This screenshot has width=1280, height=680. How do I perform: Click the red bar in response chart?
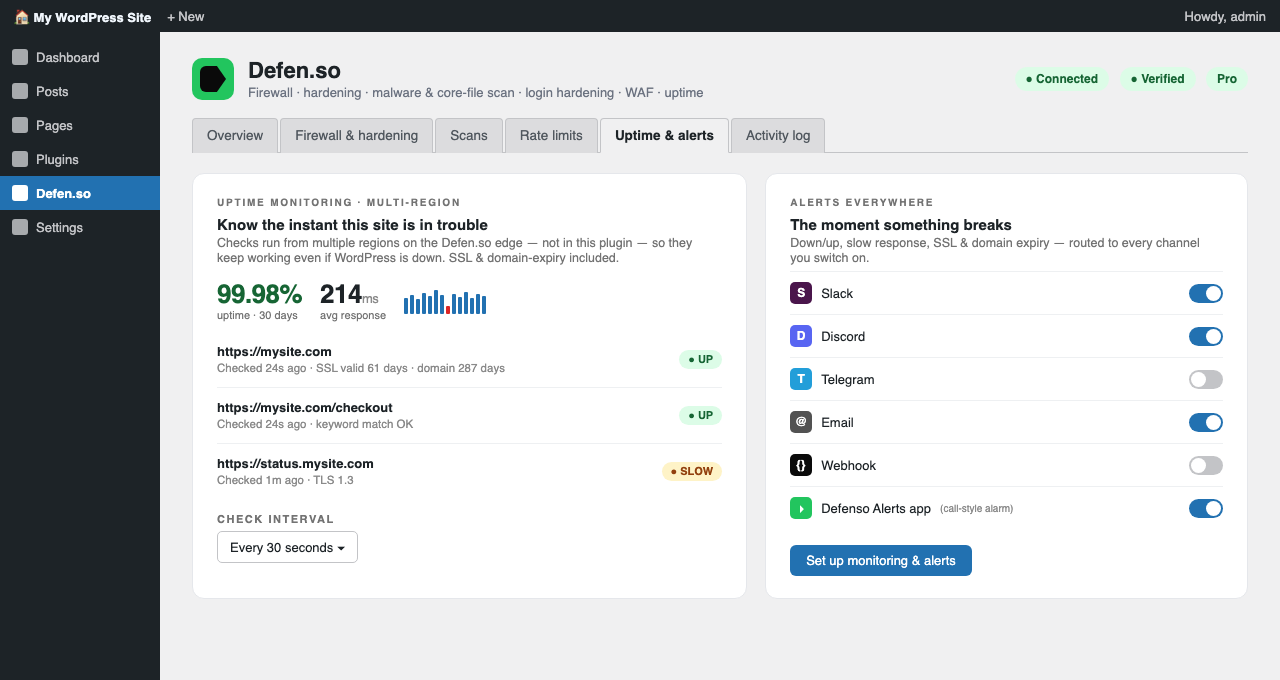click(448, 310)
